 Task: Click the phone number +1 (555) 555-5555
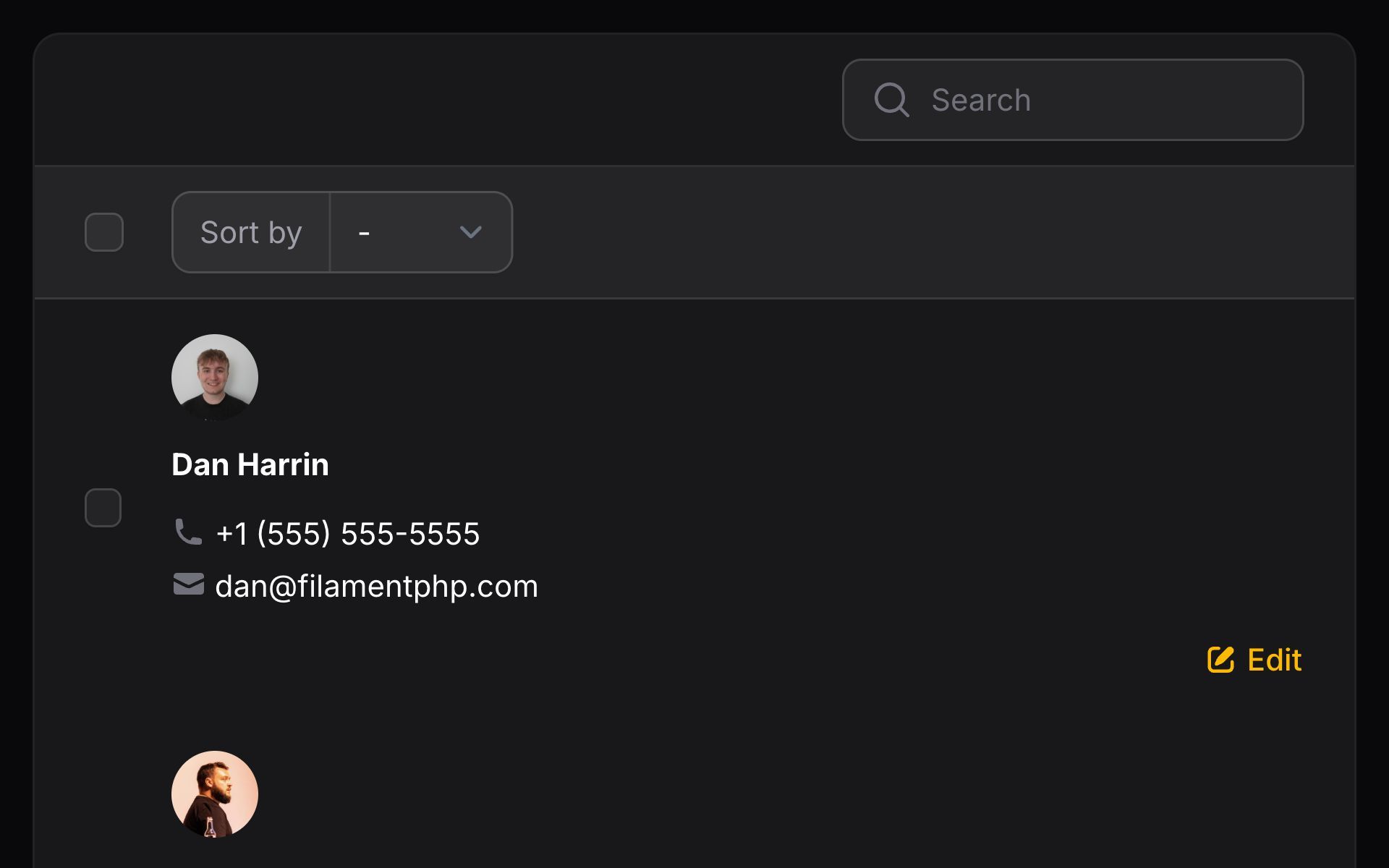347,534
